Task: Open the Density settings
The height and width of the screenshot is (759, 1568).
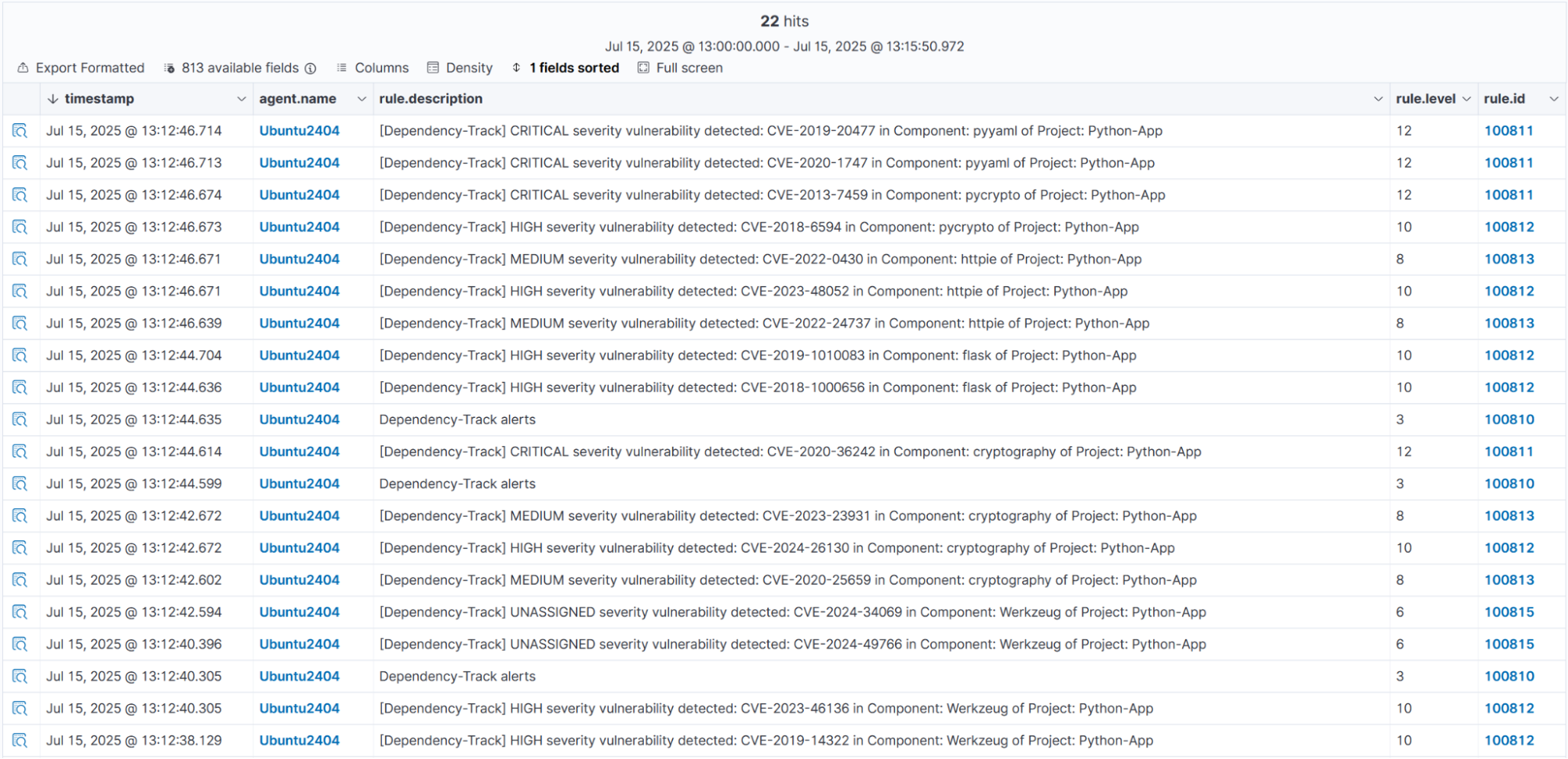Action: (460, 68)
